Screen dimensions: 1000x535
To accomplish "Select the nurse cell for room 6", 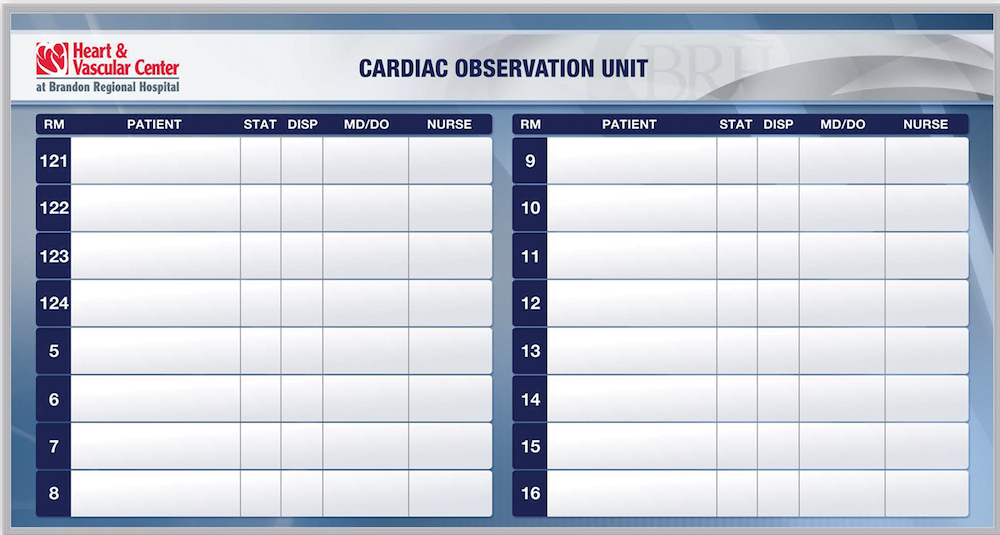I will (x=450, y=399).
